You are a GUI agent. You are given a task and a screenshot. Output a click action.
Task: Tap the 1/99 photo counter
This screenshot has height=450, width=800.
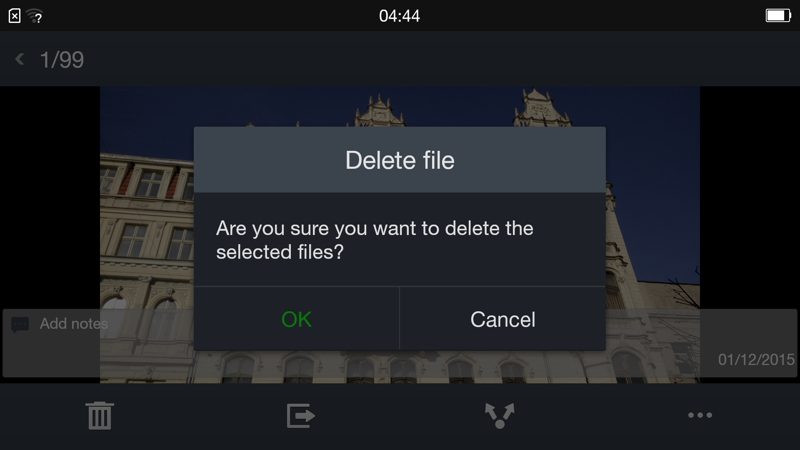tap(62, 60)
